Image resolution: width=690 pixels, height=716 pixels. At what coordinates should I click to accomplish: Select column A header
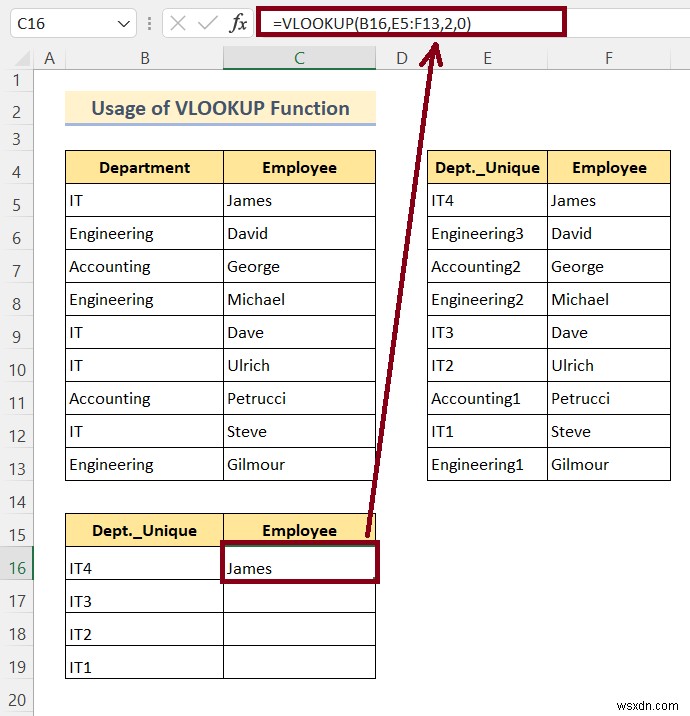(x=49, y=58)
